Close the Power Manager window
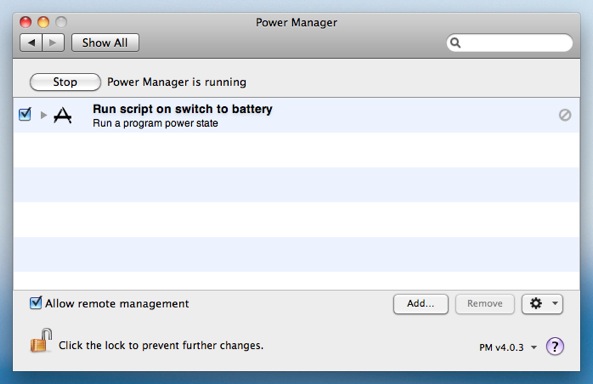The height and width of the screenshot is (384, 593). pos(25,22)
